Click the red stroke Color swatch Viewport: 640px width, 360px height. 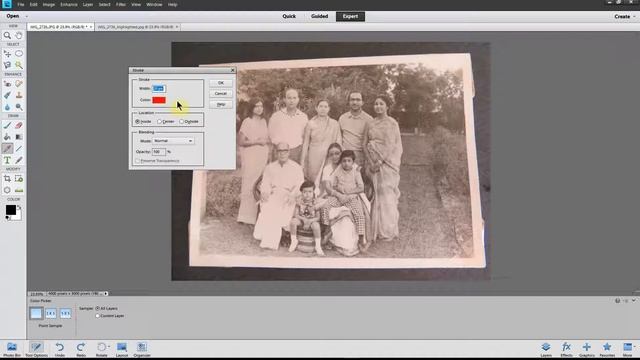point(159,100)
